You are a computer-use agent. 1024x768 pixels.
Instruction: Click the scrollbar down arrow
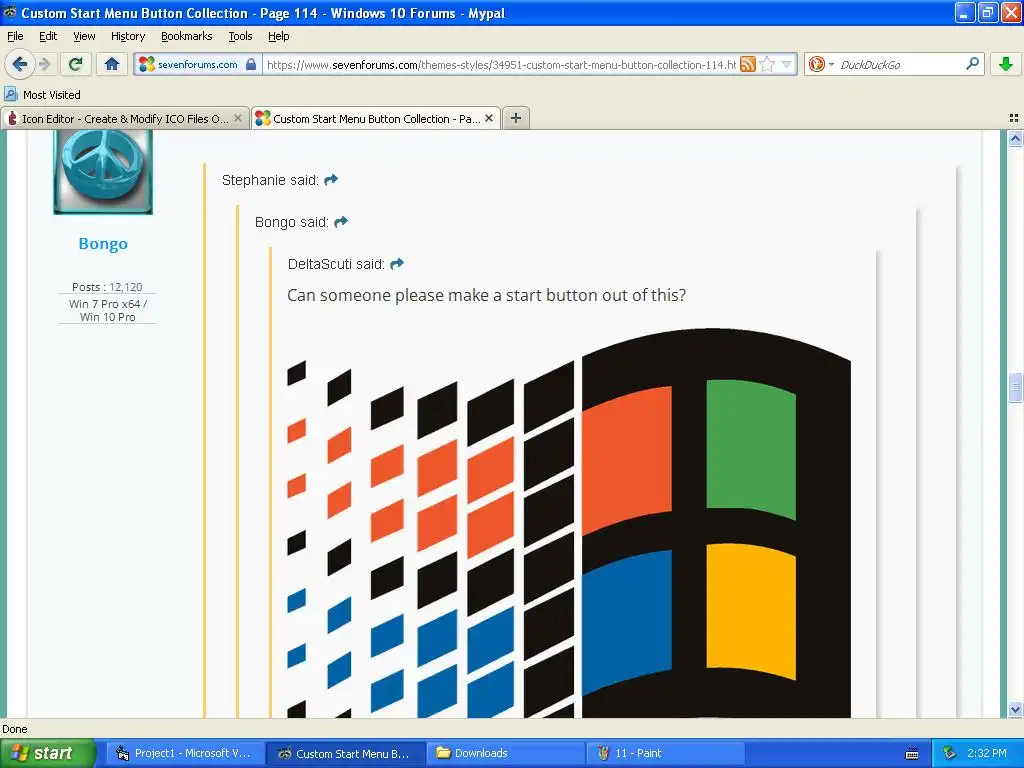click(x=1015, y=709)
